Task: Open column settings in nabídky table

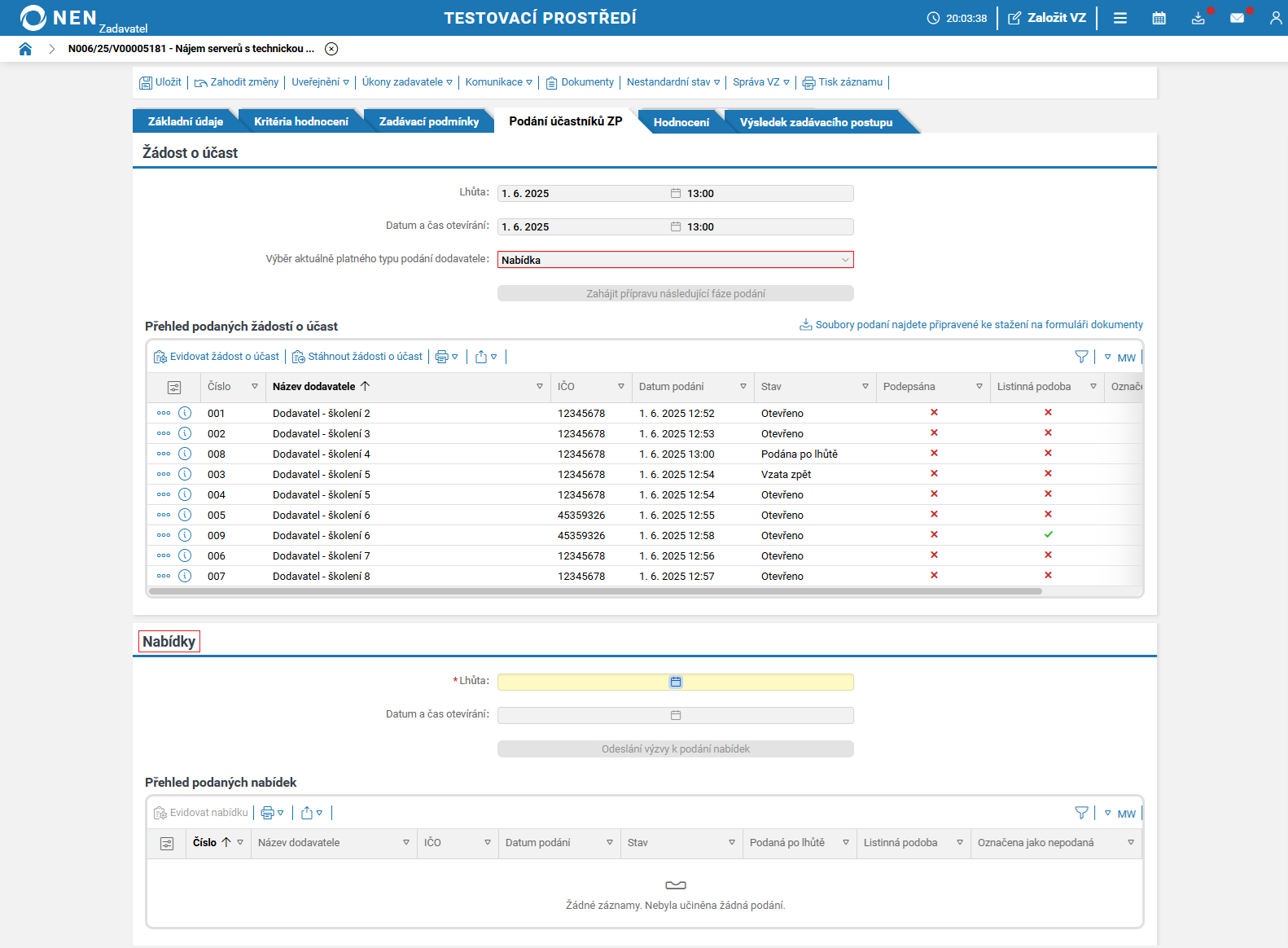Action: point(167,844)
